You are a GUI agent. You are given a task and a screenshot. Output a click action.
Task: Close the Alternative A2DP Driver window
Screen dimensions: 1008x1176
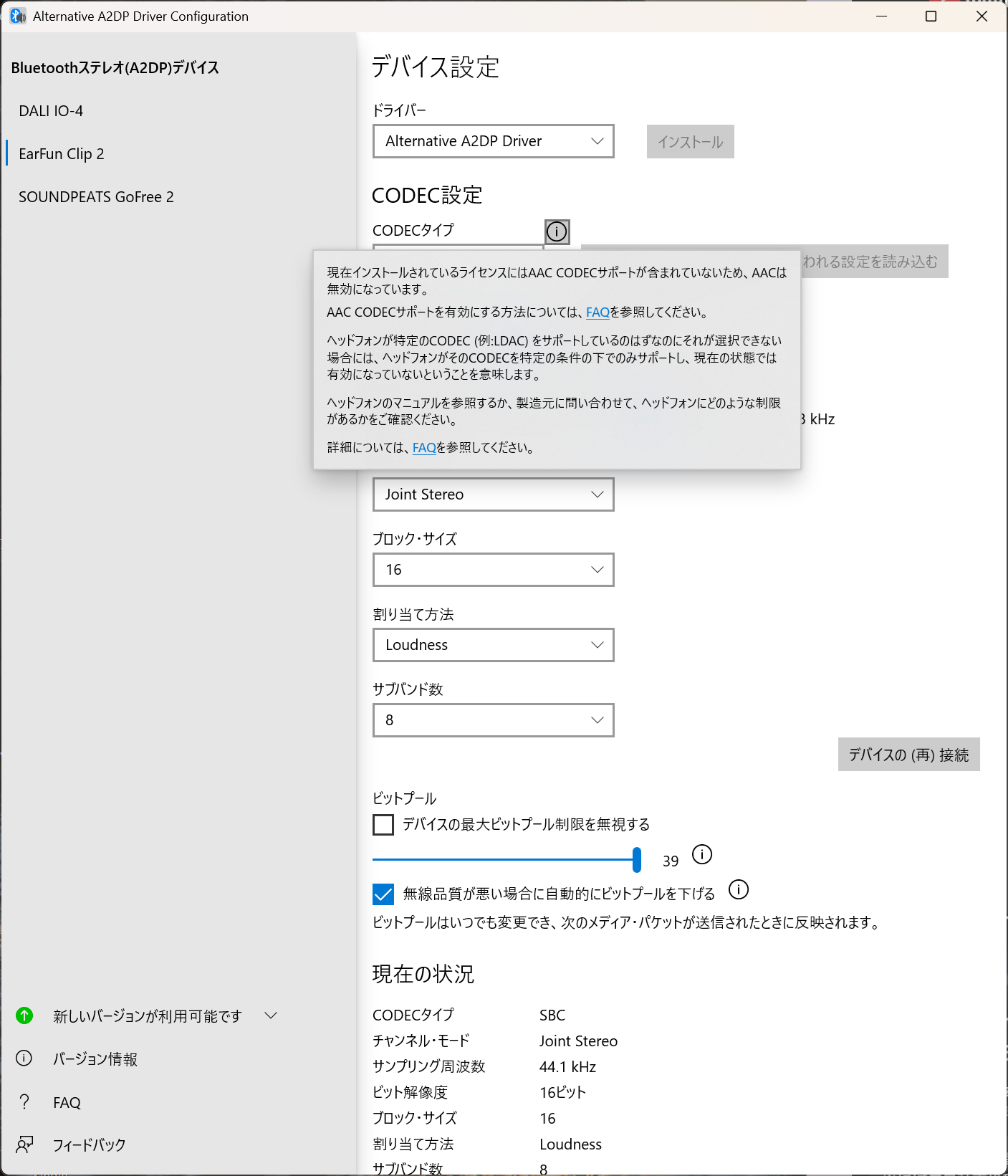point(981,16)
